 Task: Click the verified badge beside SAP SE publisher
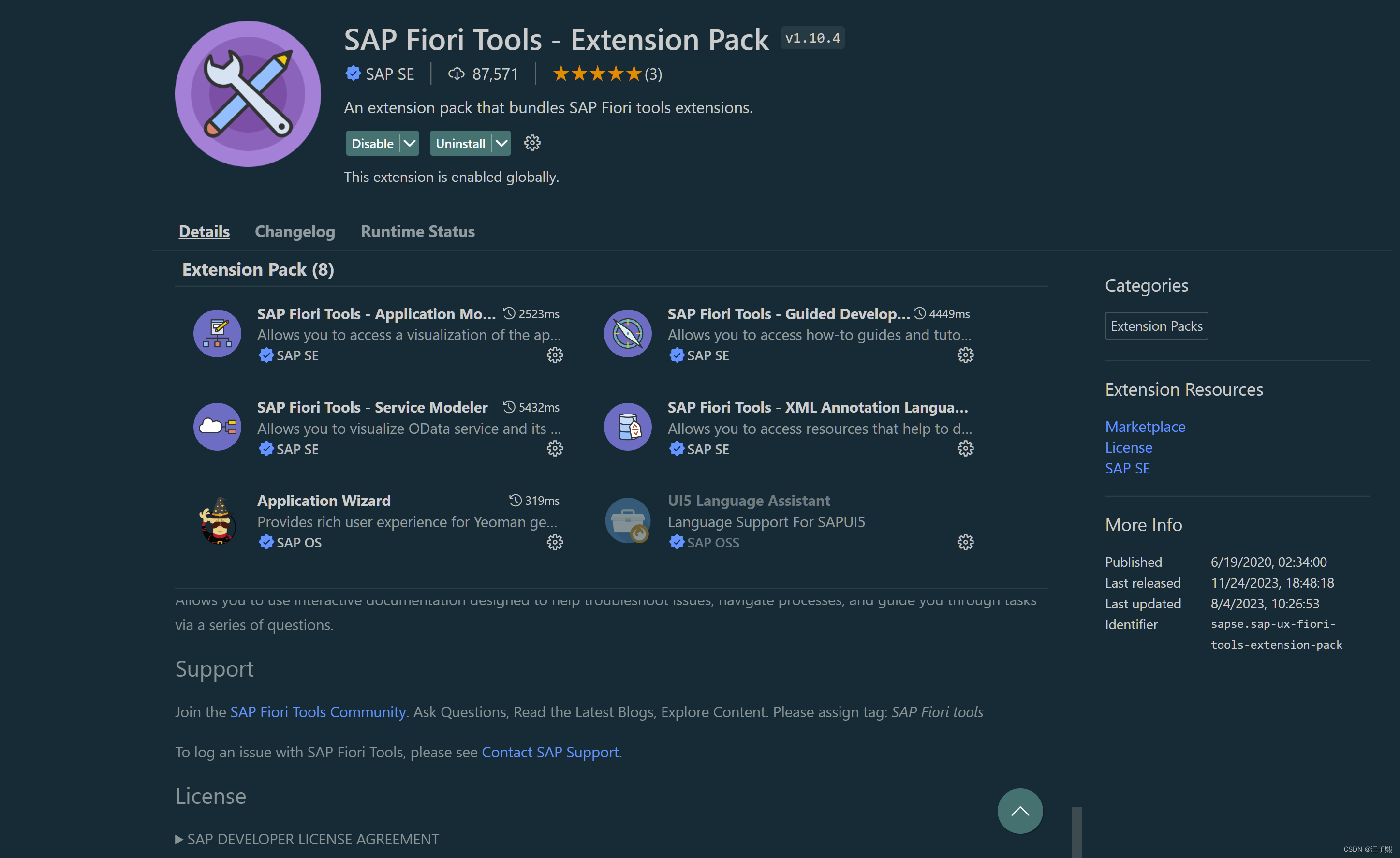coord(353,74)
